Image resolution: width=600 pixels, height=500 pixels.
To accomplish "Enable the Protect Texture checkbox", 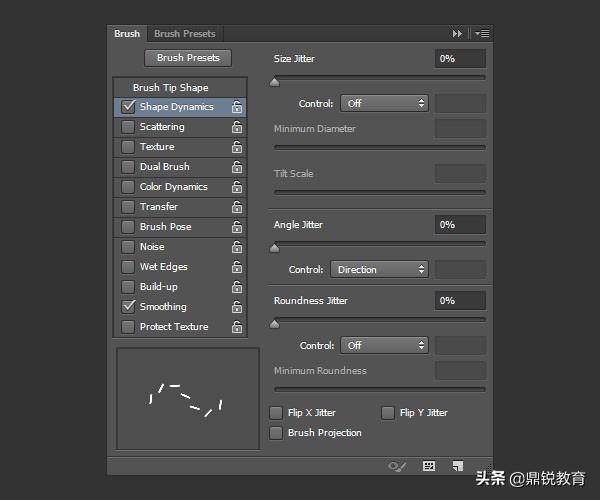I will pos(128,327).
